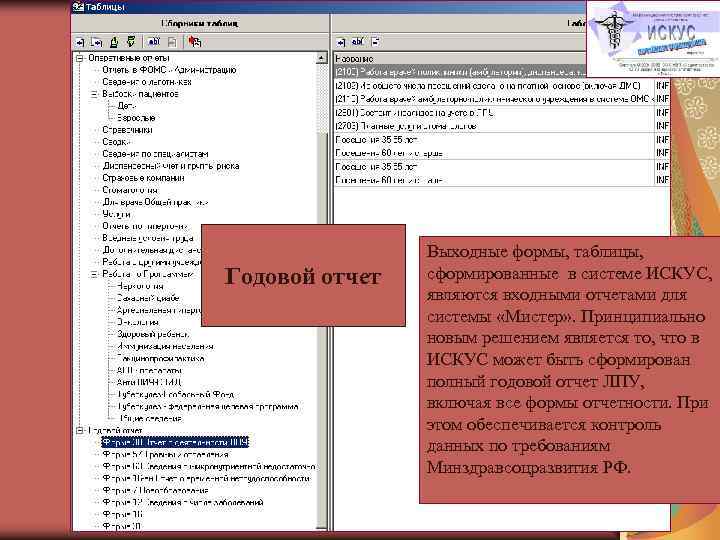Click the Сборники таблиц panel header
Image resolution: width=720 pixels, height=540 pixels.
tap(200, 23)
